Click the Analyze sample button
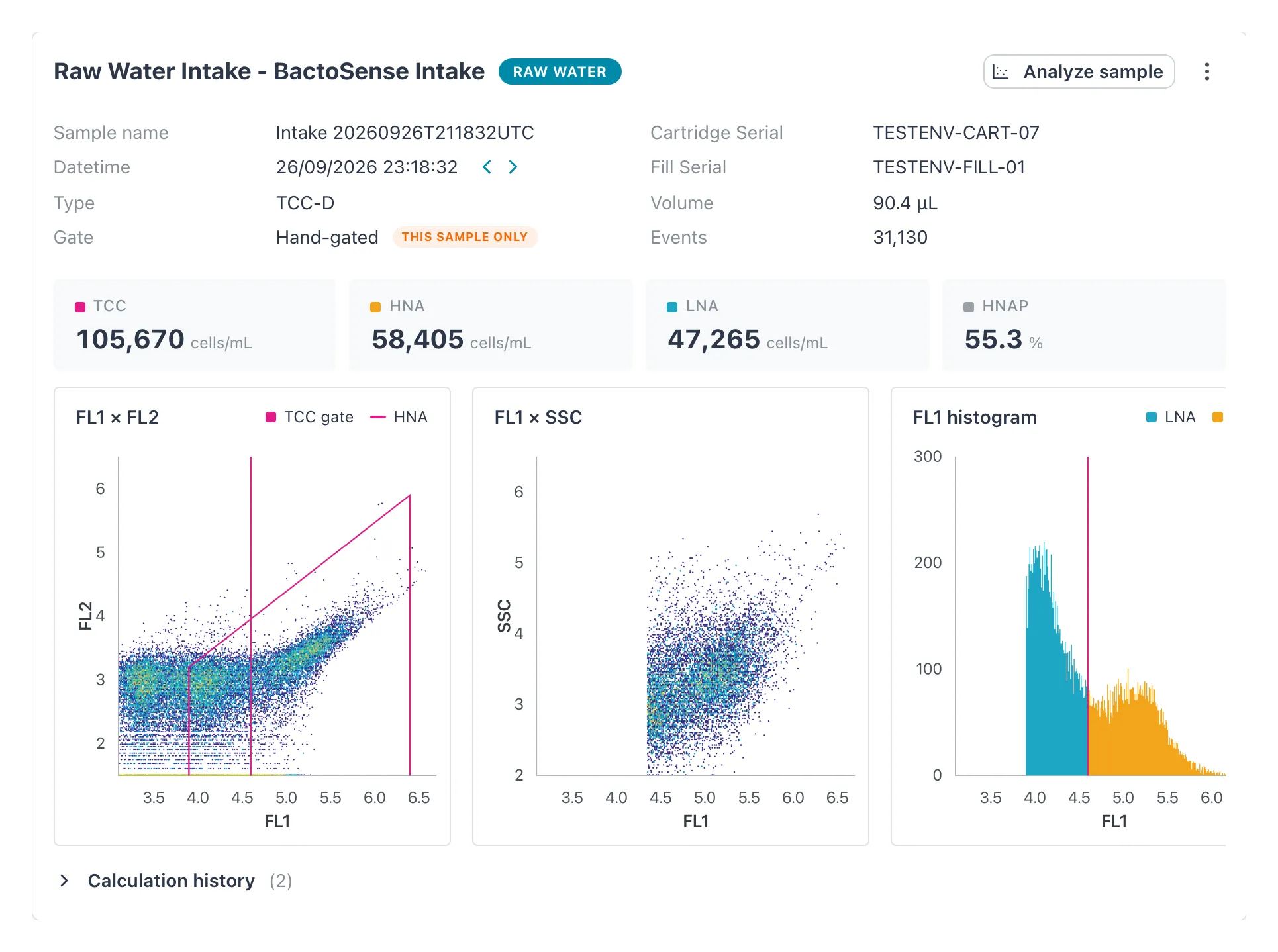 1079,71
